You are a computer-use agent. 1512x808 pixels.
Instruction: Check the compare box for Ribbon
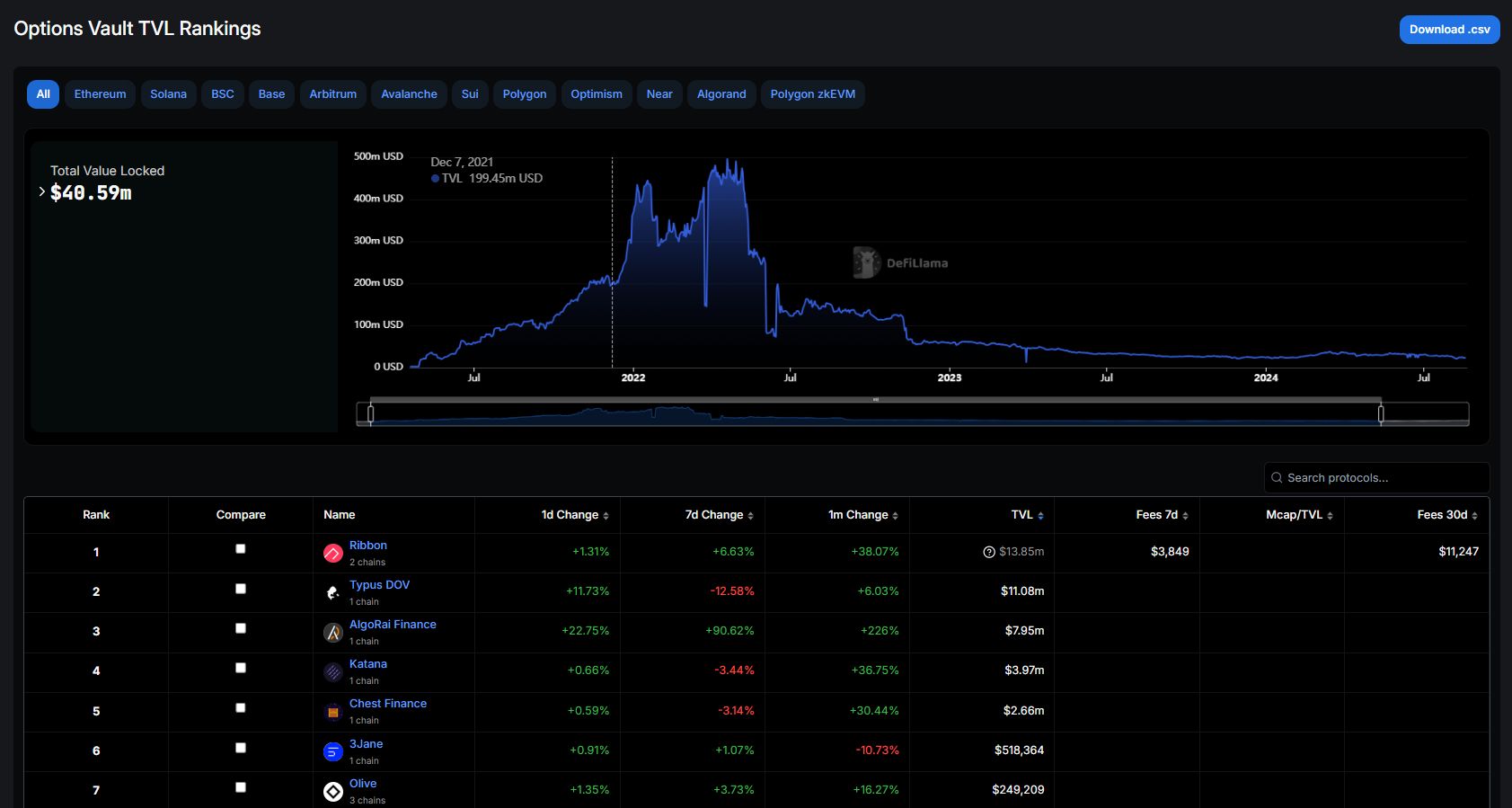tap(241, 549)
